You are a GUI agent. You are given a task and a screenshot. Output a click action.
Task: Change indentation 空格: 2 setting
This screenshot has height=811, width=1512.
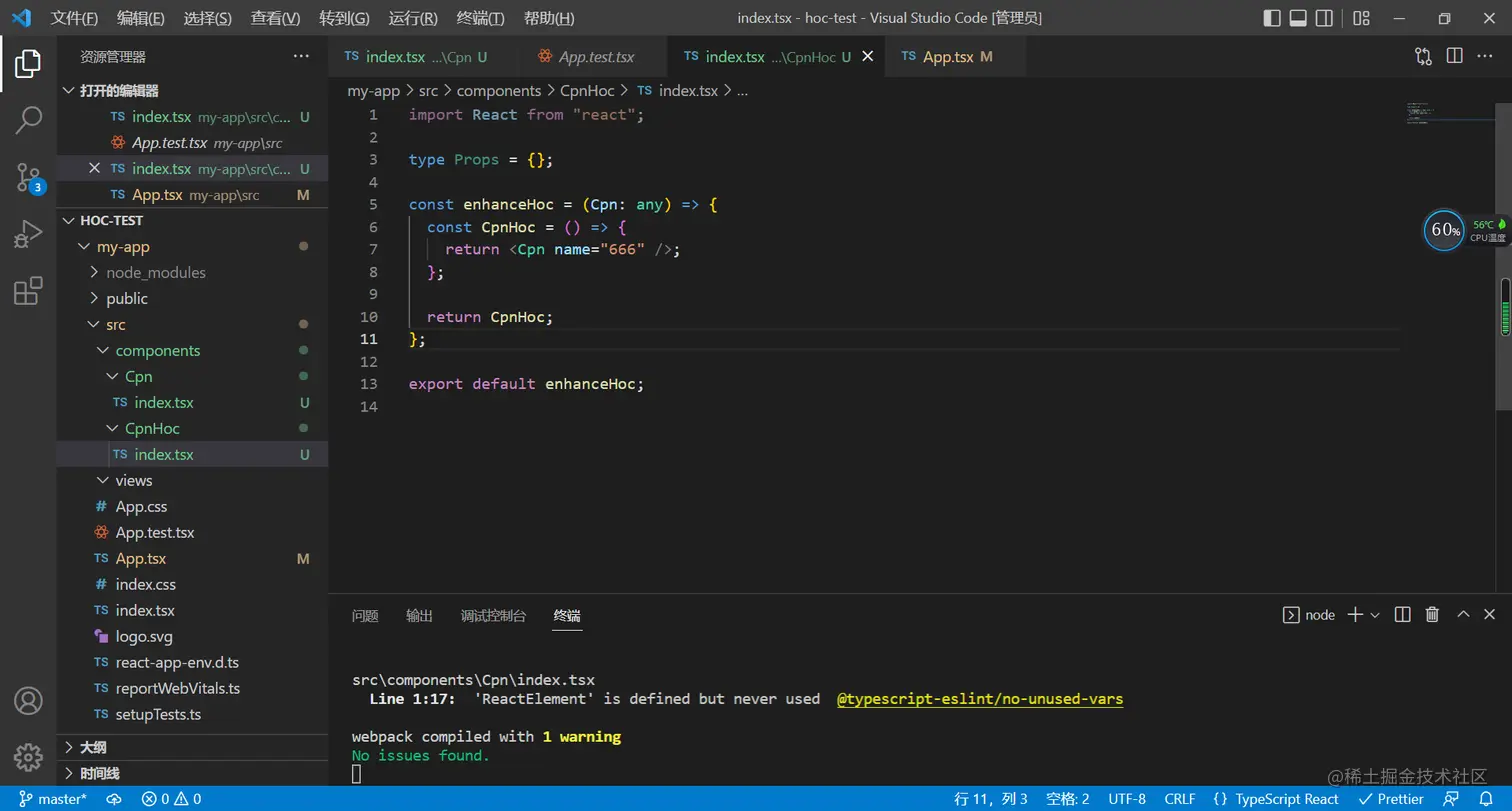tap(1067, 799)
